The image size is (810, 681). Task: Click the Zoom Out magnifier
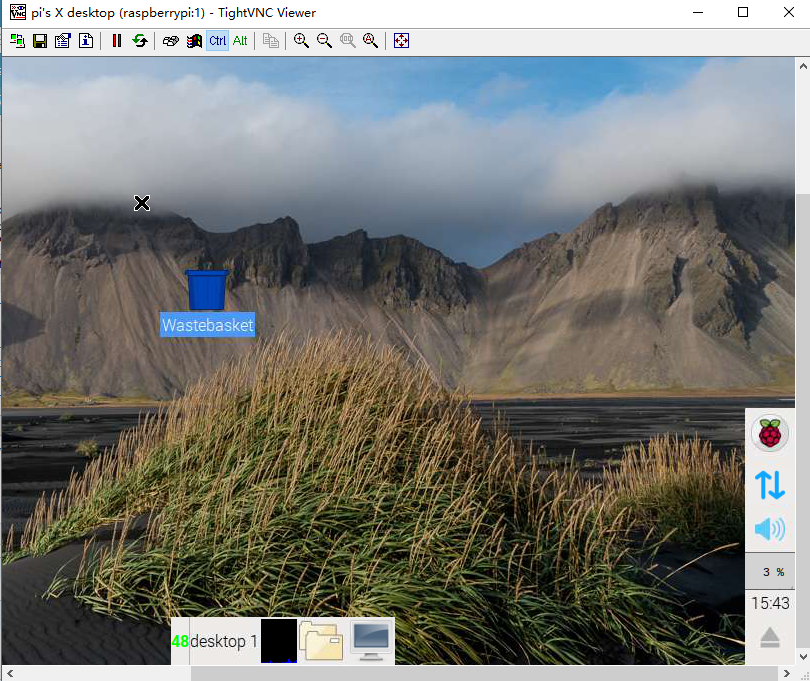(324, 41)
